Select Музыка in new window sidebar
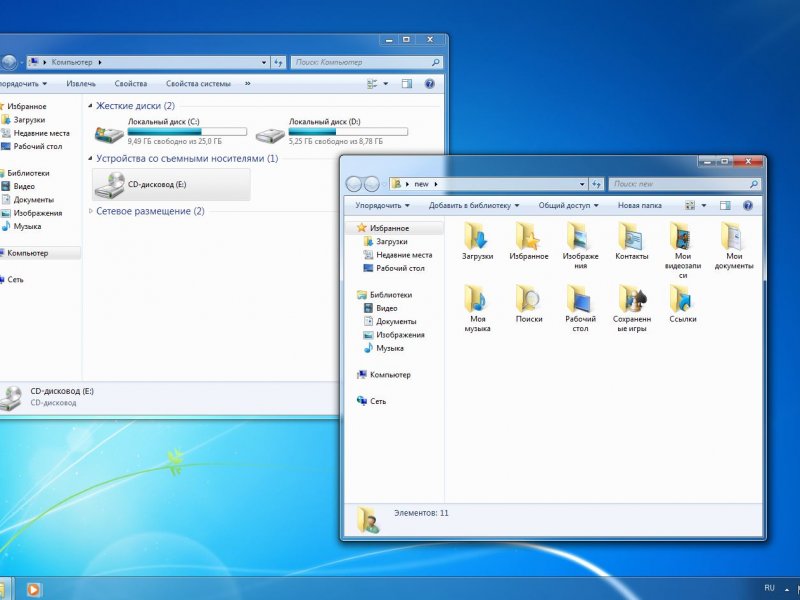This screenshot has height=600, width=800. (x=390, y=348)
